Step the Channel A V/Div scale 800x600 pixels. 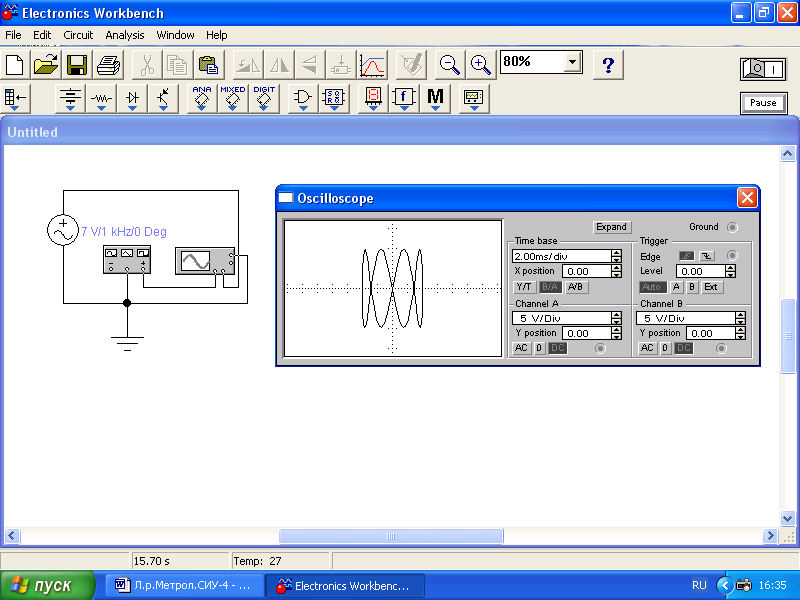[616, 318]
